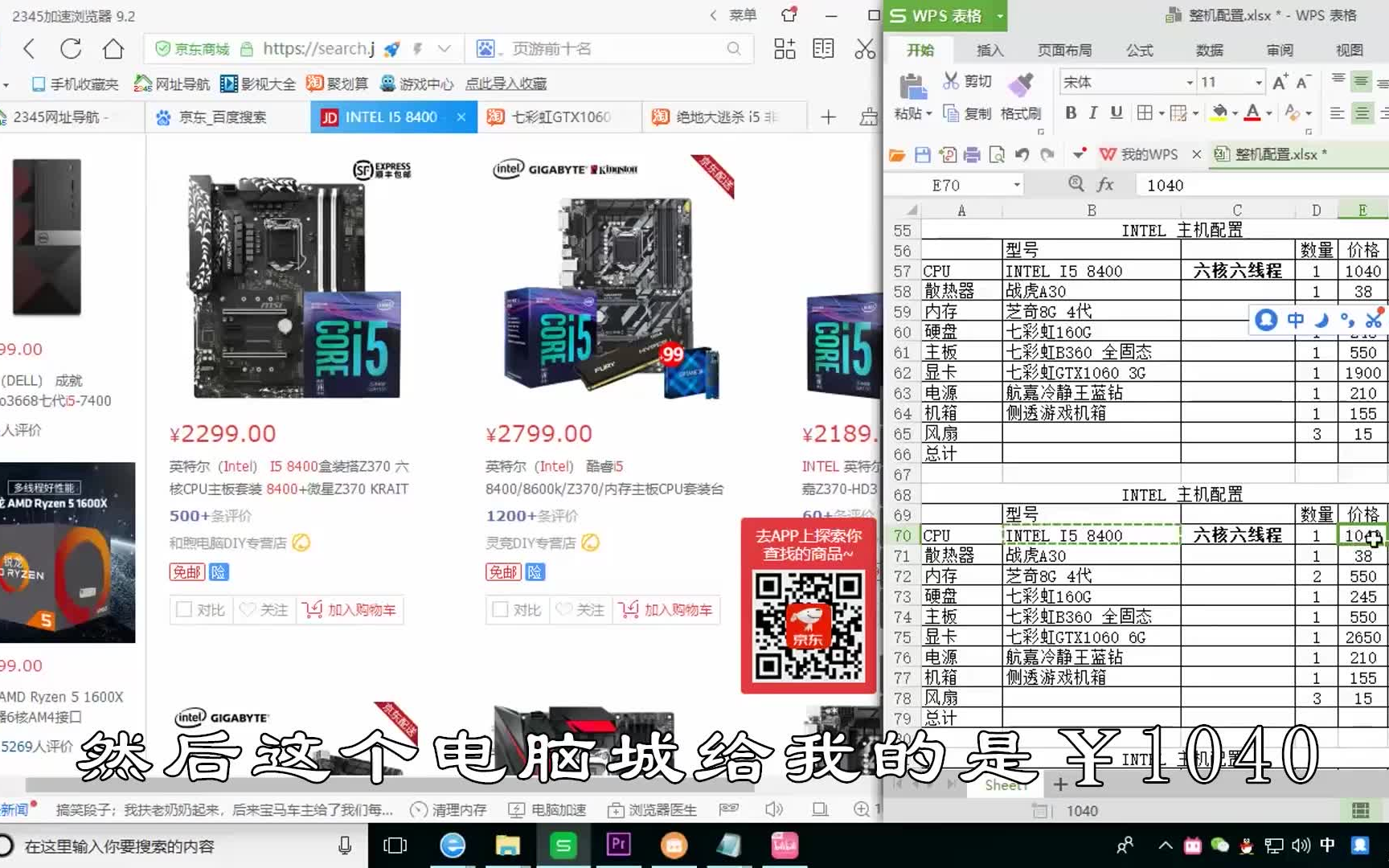Save the WPS workbook with floppy icon
Viewport: 1389px width, 868px height.
[922, 154]
